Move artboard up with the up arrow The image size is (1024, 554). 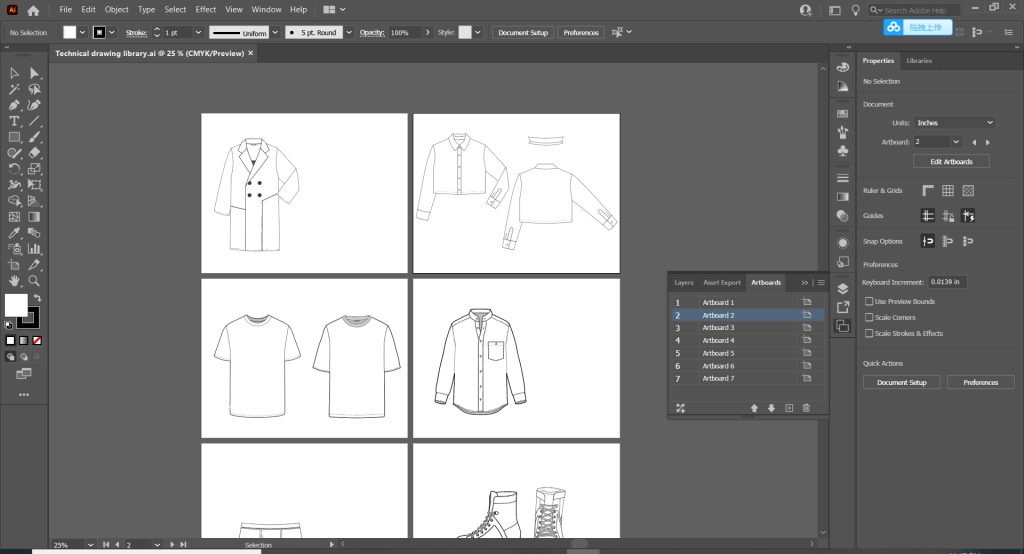coord(754,408)
